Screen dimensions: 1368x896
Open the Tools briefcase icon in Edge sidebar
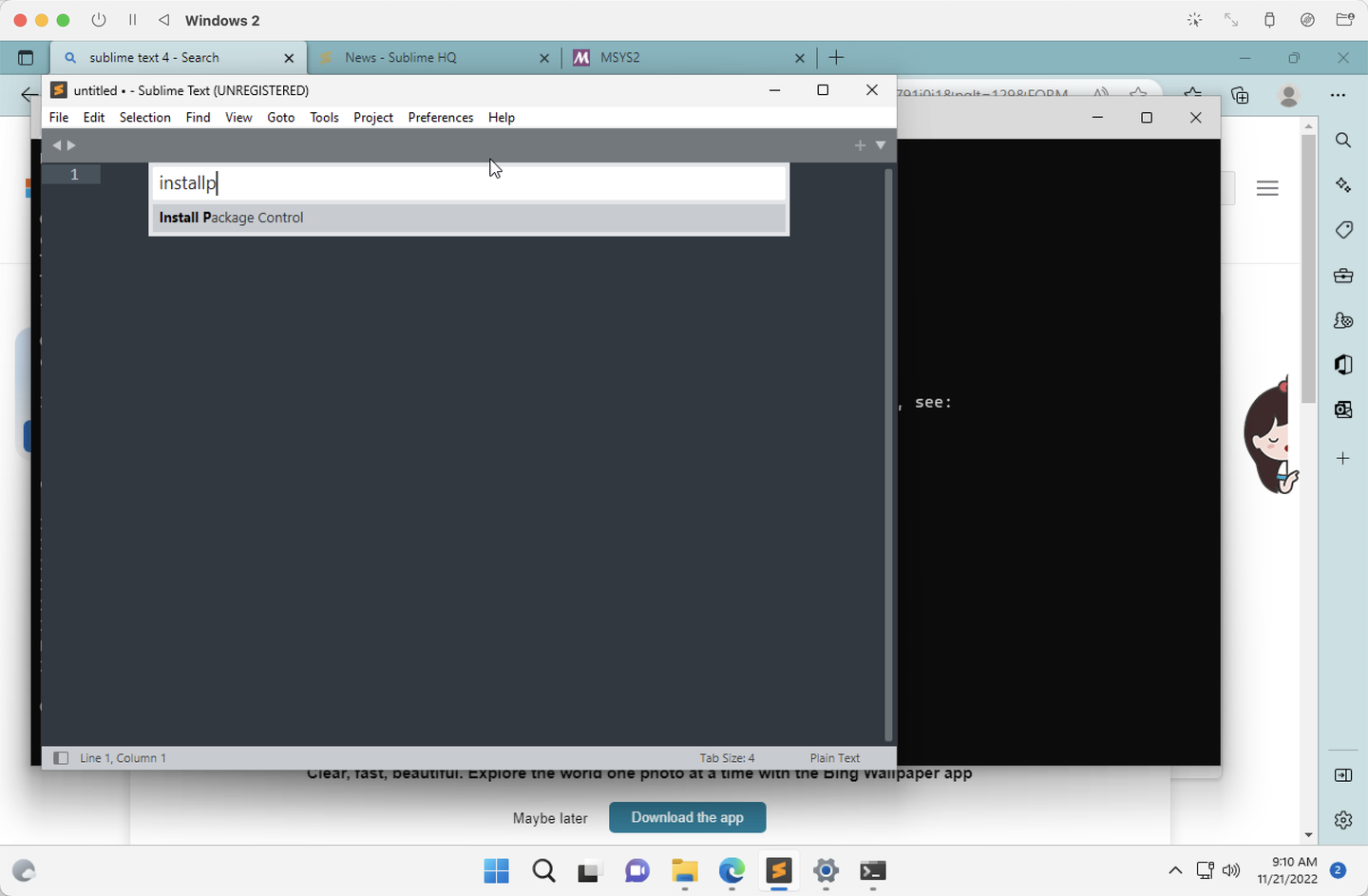click(x=1342, y=276)
